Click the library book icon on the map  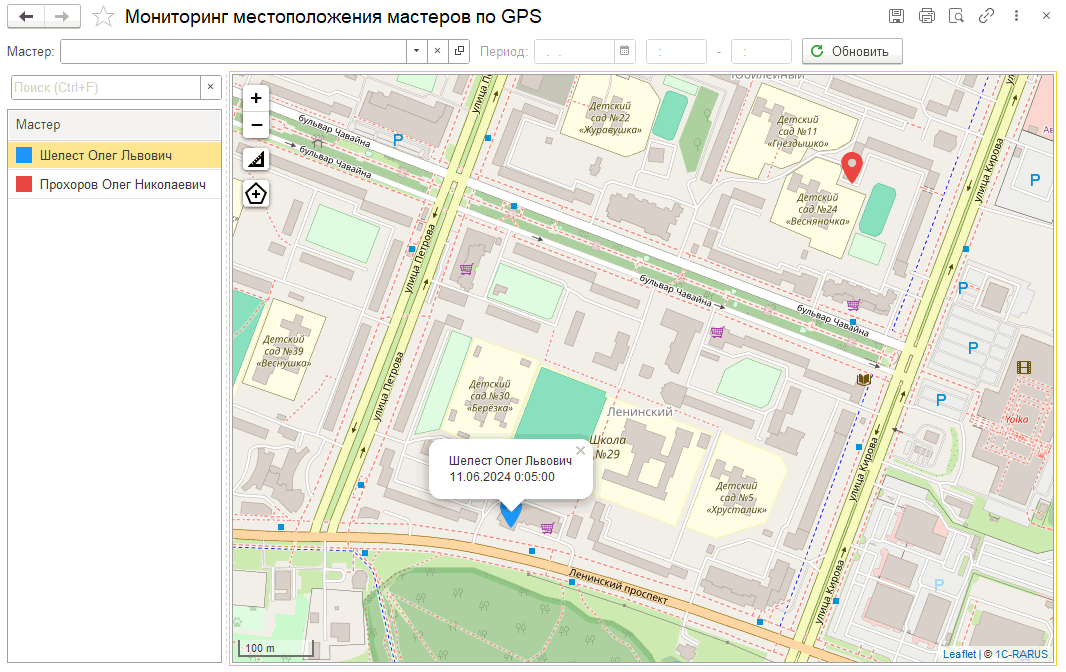(x=863, y=379)
